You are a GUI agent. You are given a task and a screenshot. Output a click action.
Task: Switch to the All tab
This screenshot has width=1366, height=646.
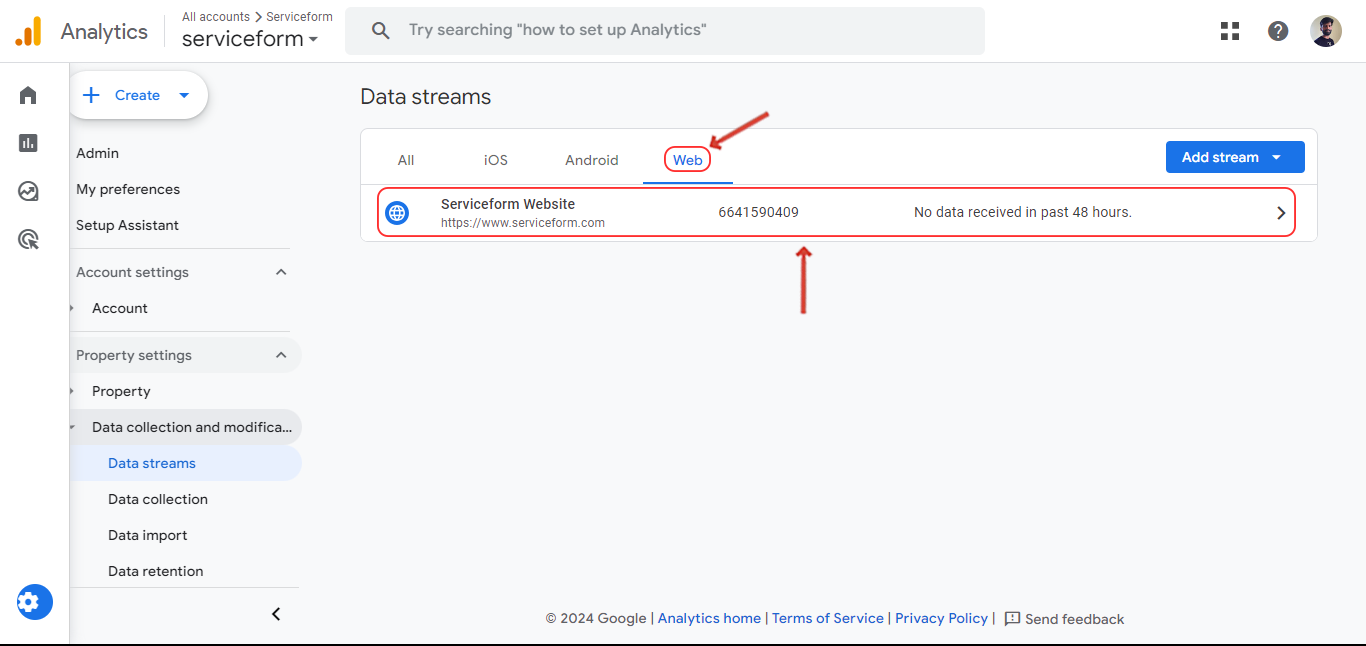406,160
